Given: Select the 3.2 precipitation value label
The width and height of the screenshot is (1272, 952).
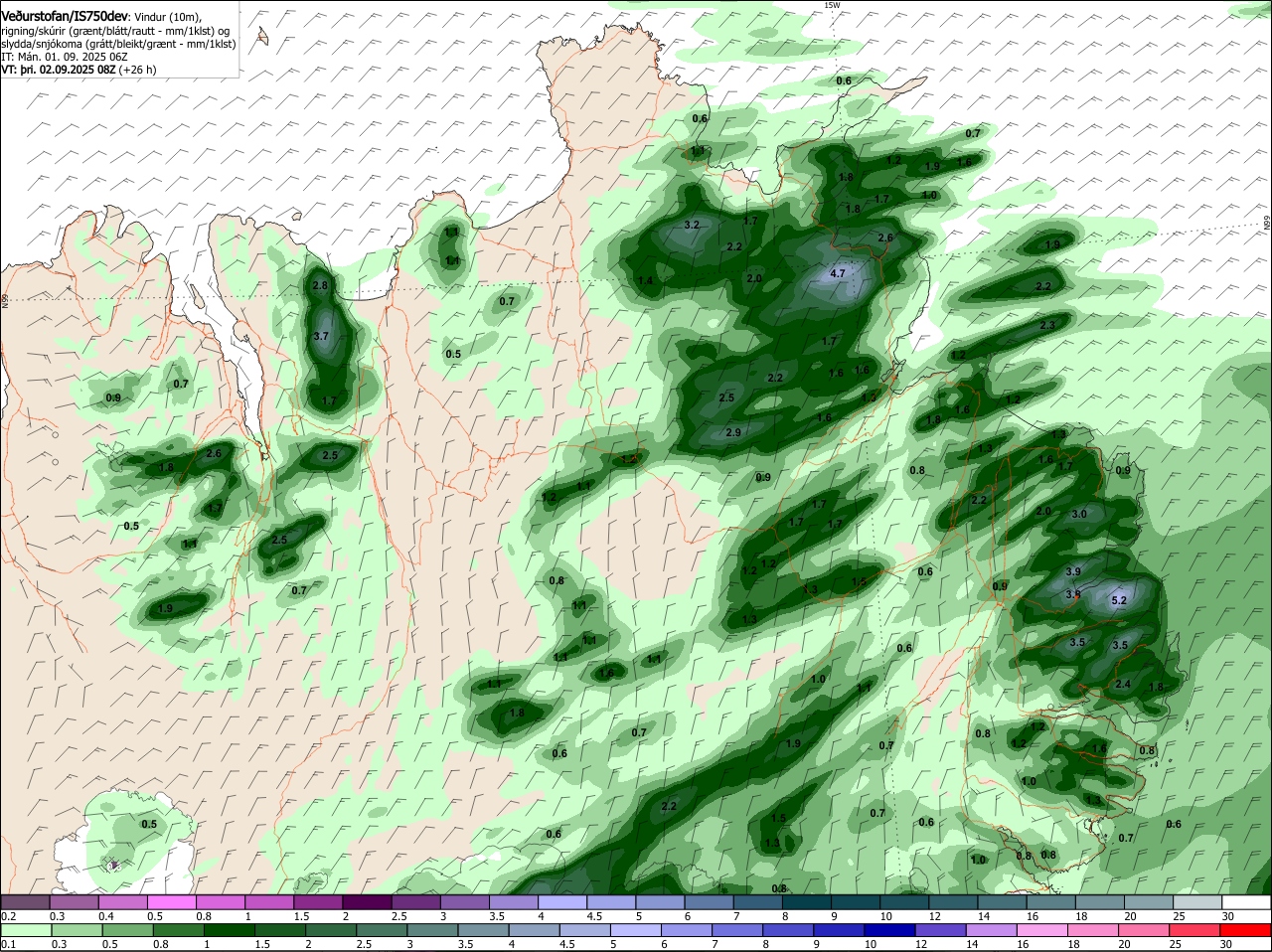Looking at the screenshot, I should (693, 226).
